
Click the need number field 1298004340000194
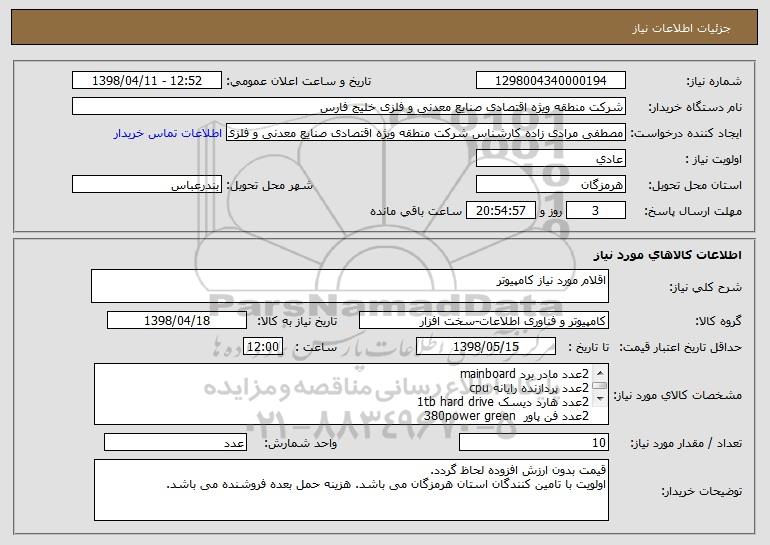[550, 81]
